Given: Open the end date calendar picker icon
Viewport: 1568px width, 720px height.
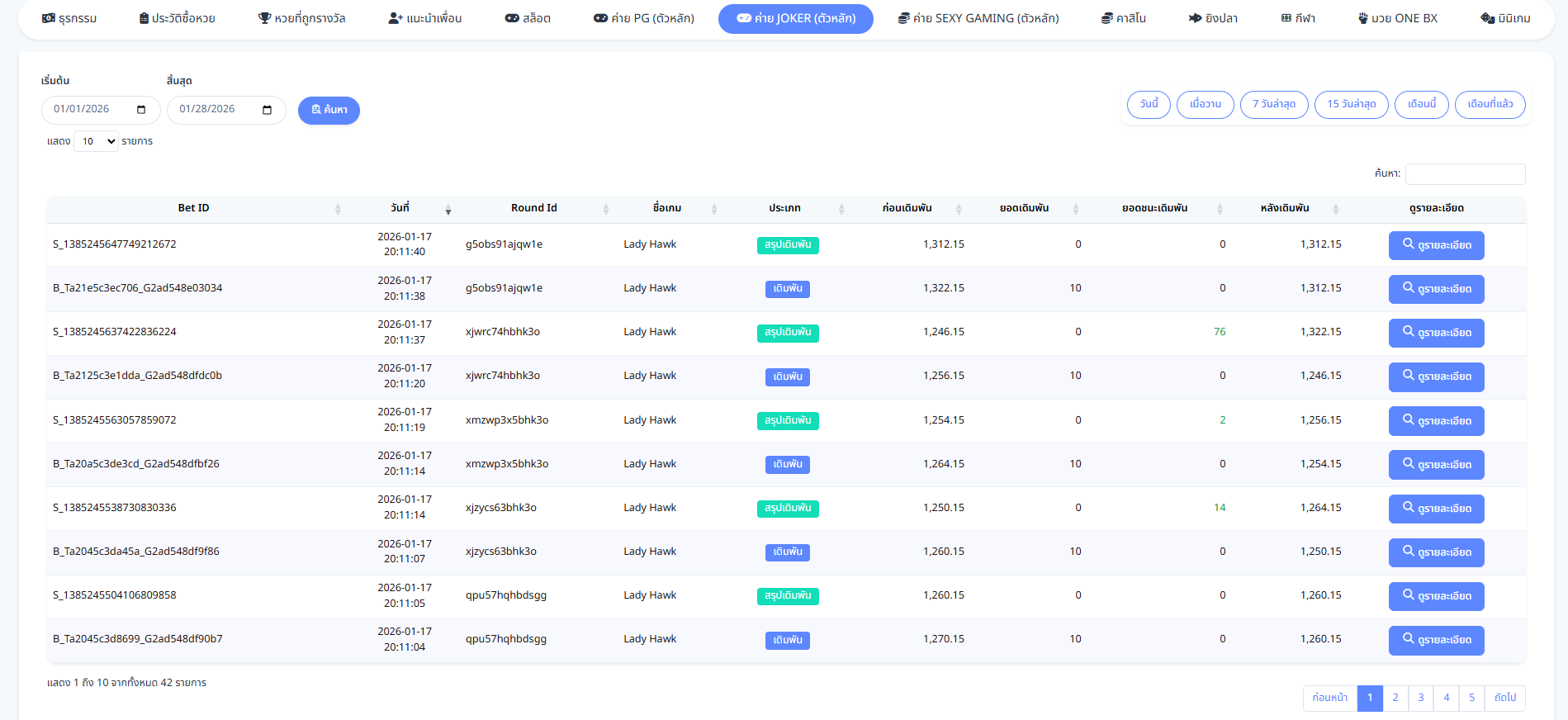Looking at the screenshot, I should click(267, 110).
